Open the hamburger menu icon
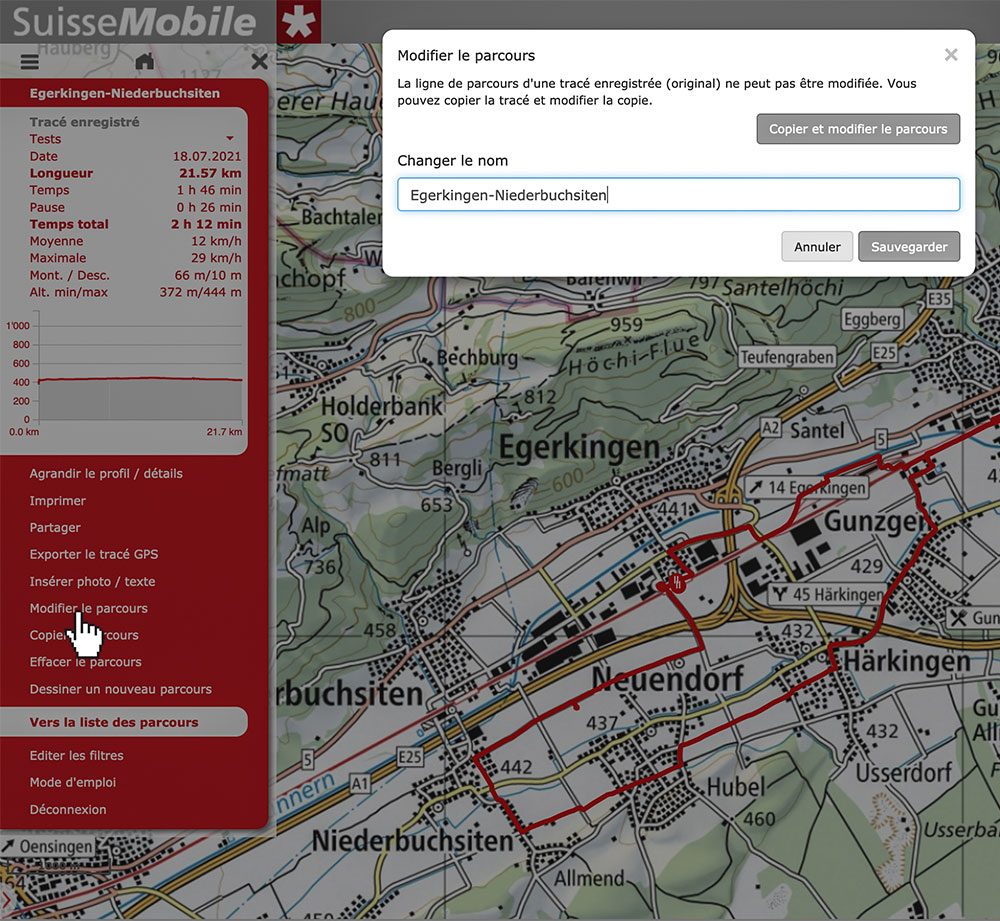1000x921 pixels. click(x=29, y=62)
